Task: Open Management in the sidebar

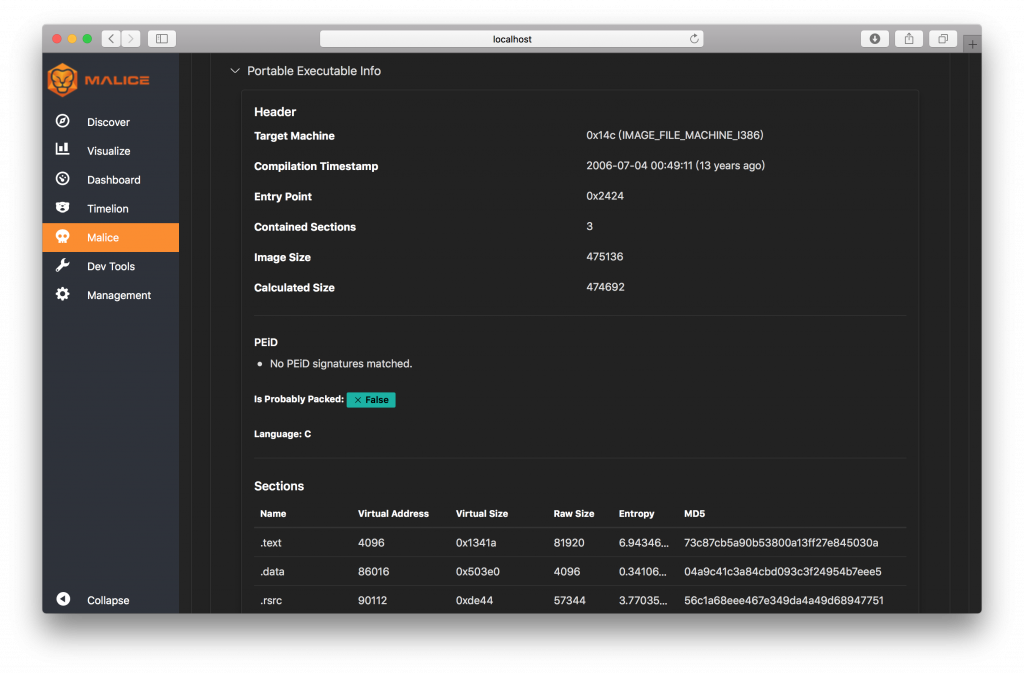Action: (119, 295)
